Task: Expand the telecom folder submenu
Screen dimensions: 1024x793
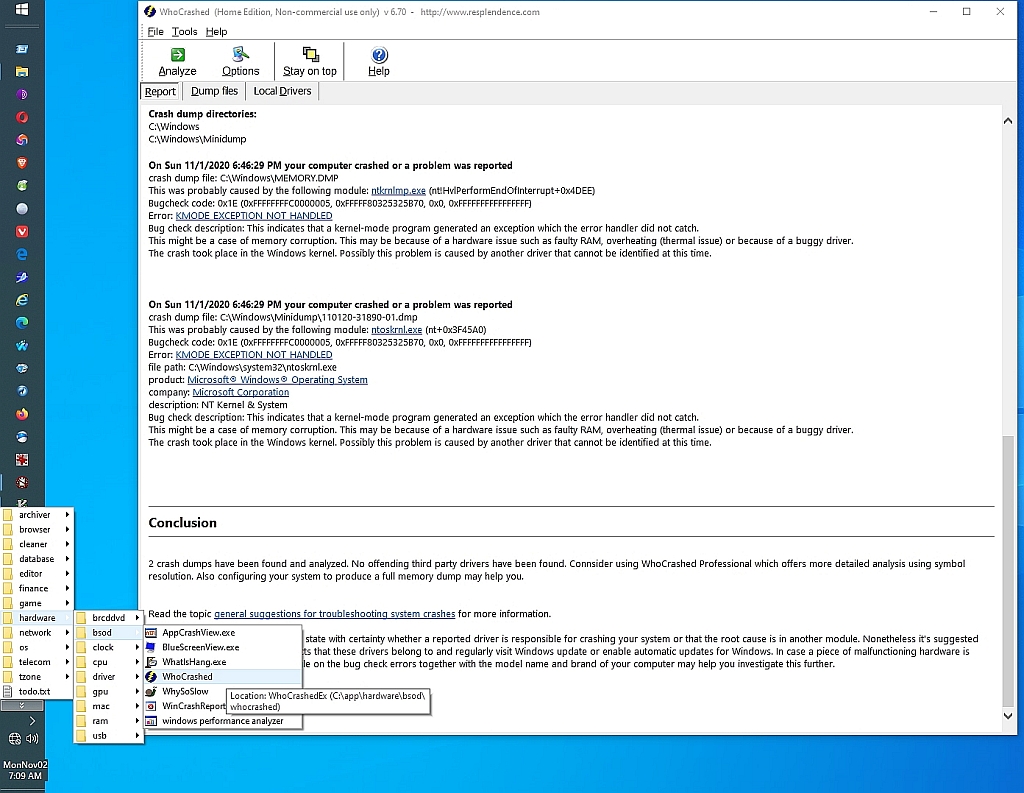Action: pyautogui.click(x=37, y=662)
